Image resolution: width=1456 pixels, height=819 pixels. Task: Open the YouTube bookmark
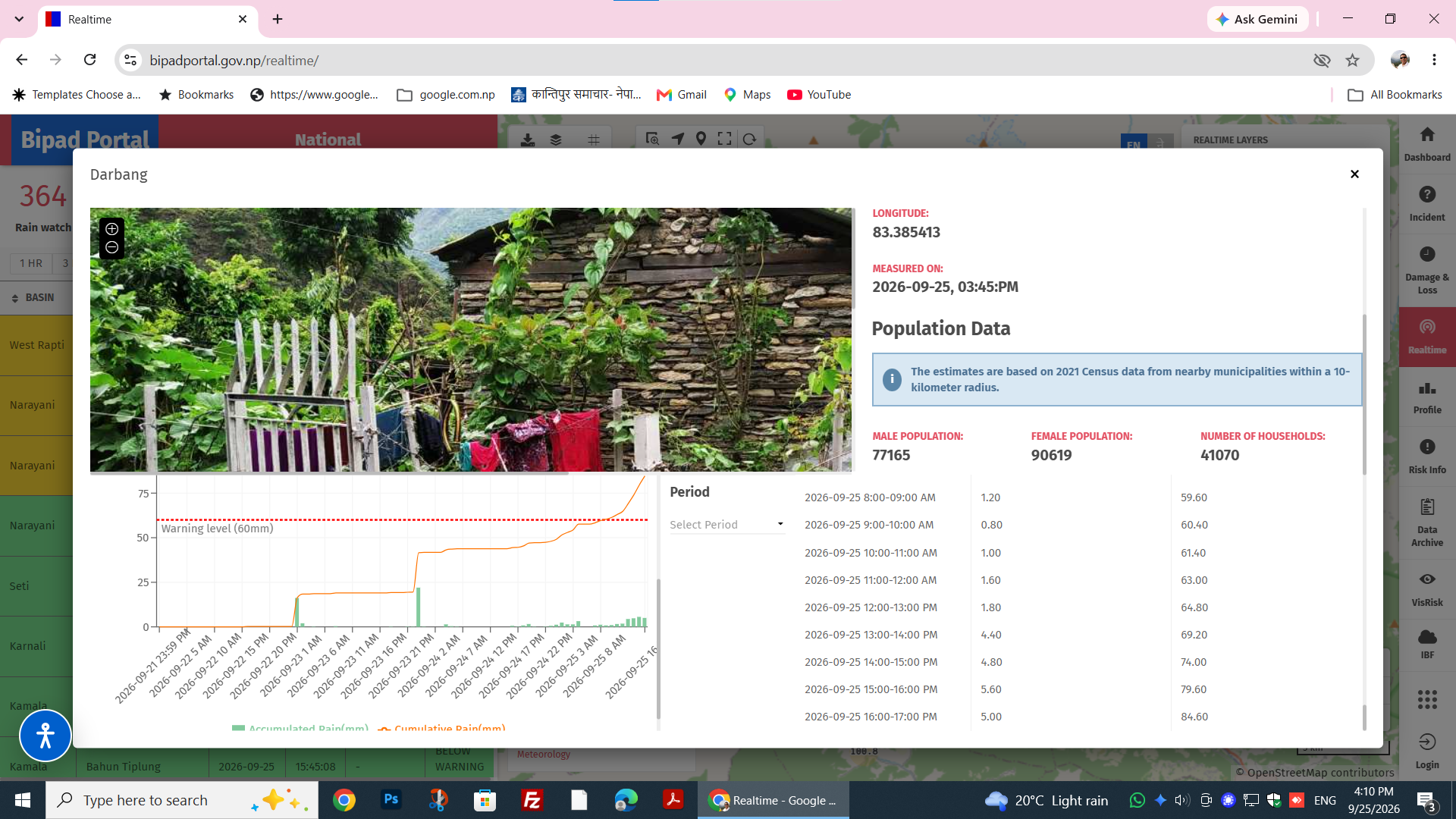(x=819, y=95)
